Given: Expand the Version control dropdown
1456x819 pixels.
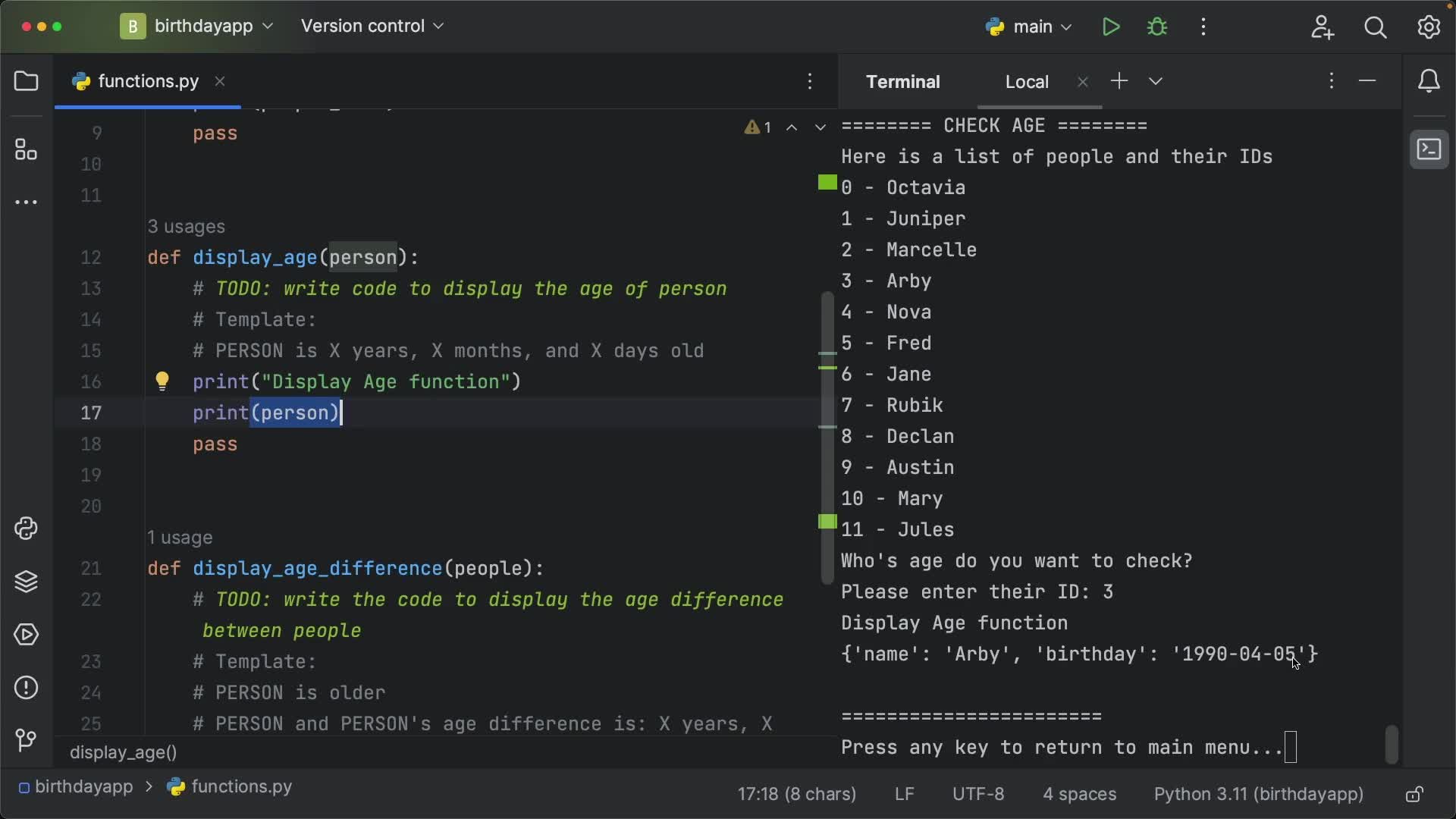Looking at the screenshot, I should tap(371, 26).
